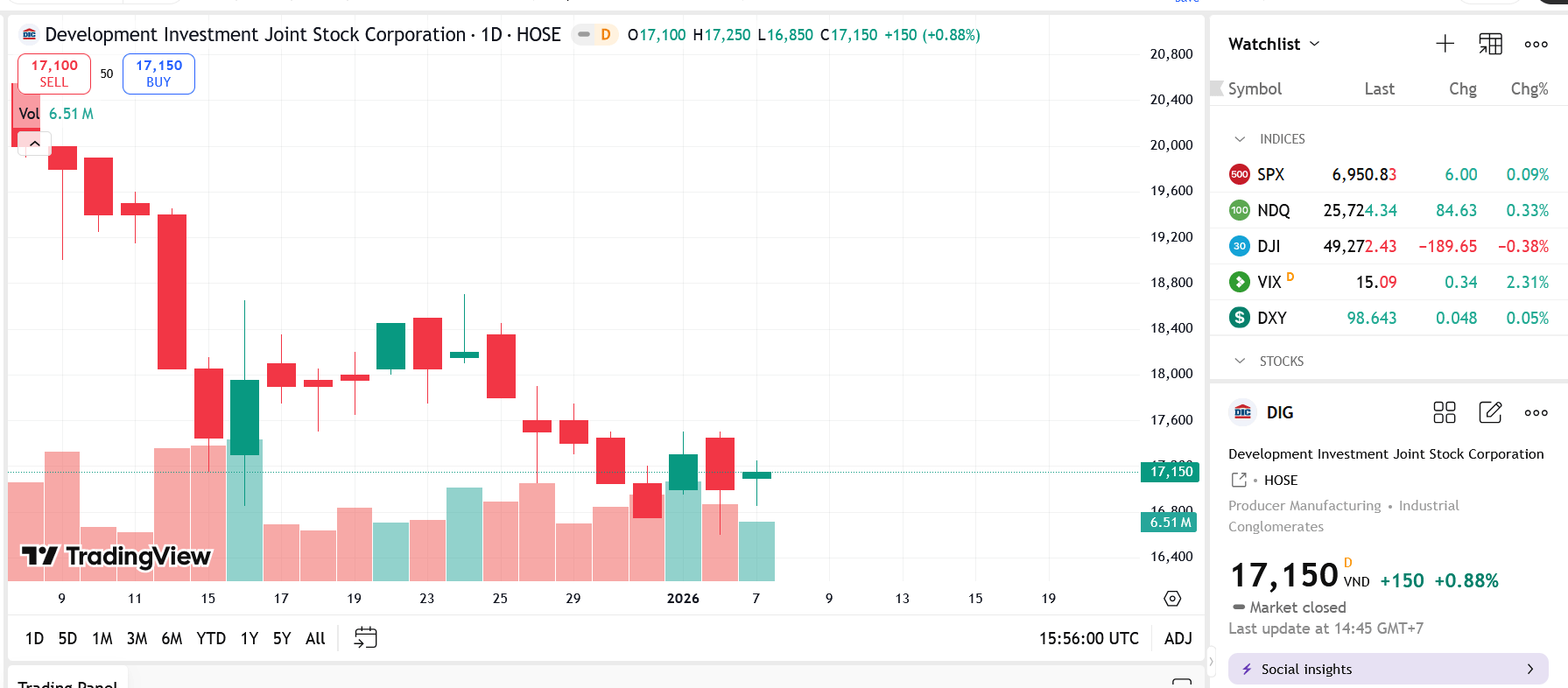The height and width of the screenshot is (688, 1568).
Task: Open the Watchlist dropdown
Action: point(1274,44)
